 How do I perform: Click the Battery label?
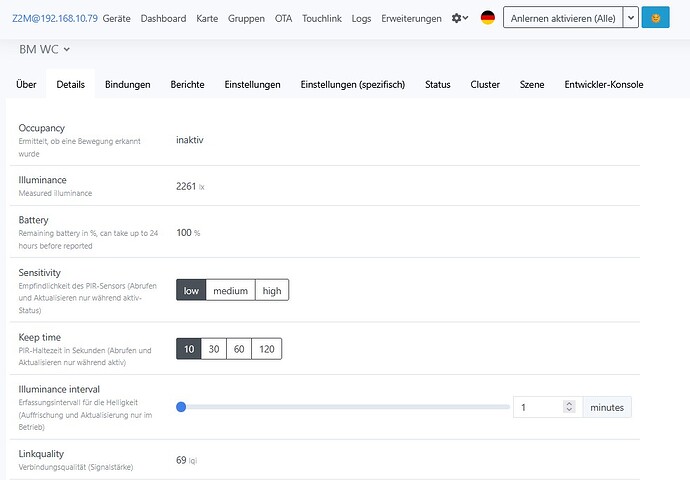point(33,220)
